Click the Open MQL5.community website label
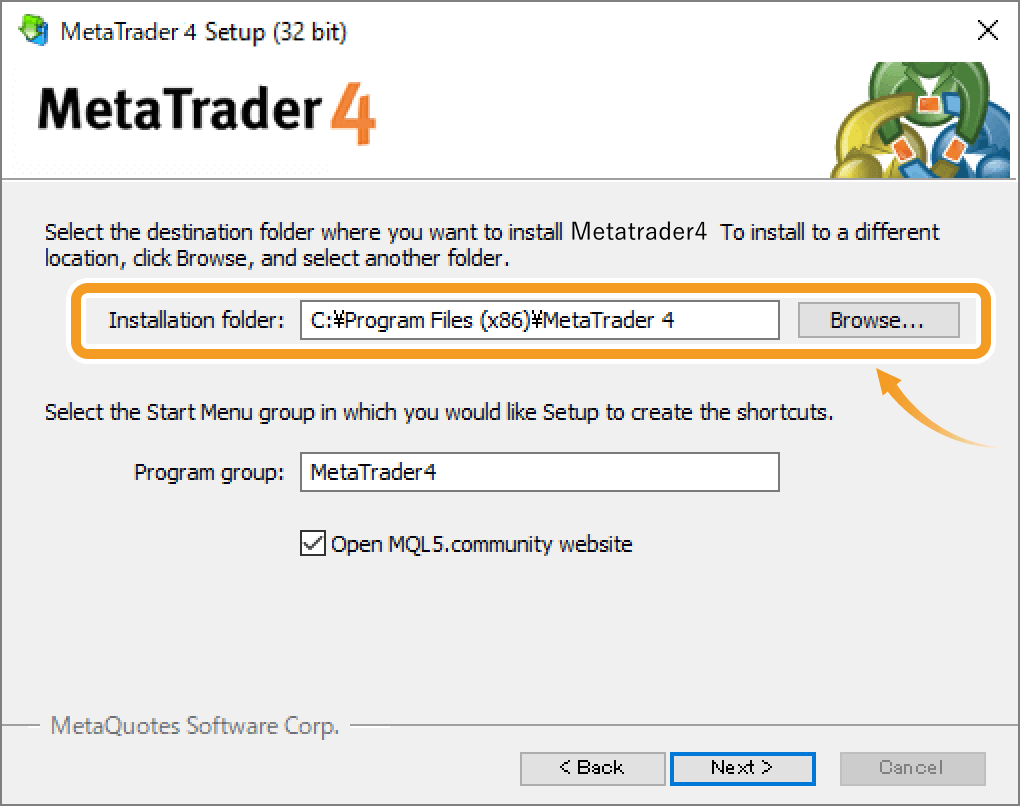The image size is (1020, 806). click(x=481, y=544)
